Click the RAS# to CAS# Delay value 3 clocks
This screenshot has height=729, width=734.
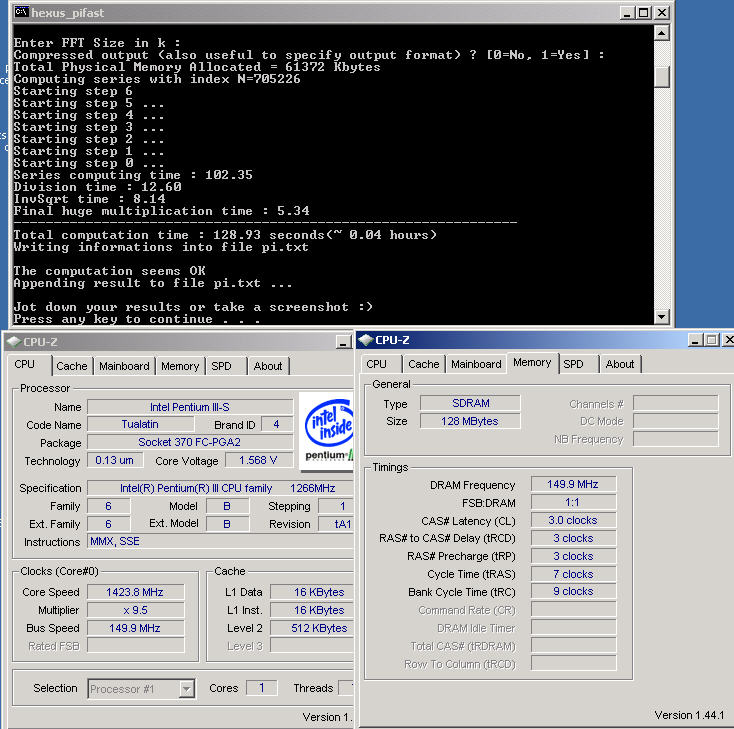[x=573, y=538]
